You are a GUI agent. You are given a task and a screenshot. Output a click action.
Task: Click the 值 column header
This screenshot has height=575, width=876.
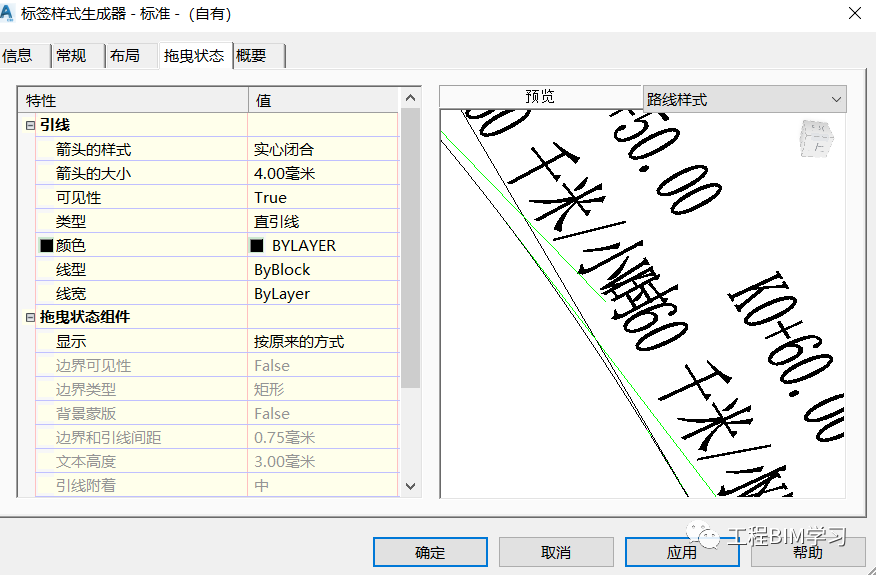pyautogui.click(x=324, y=101)
